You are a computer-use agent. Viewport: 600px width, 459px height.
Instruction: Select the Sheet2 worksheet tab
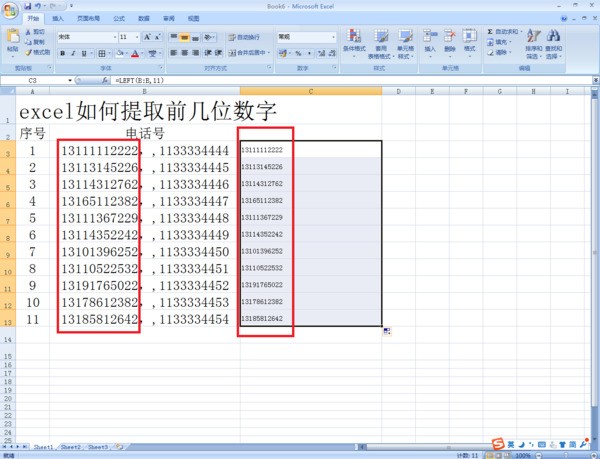[69, 447]
